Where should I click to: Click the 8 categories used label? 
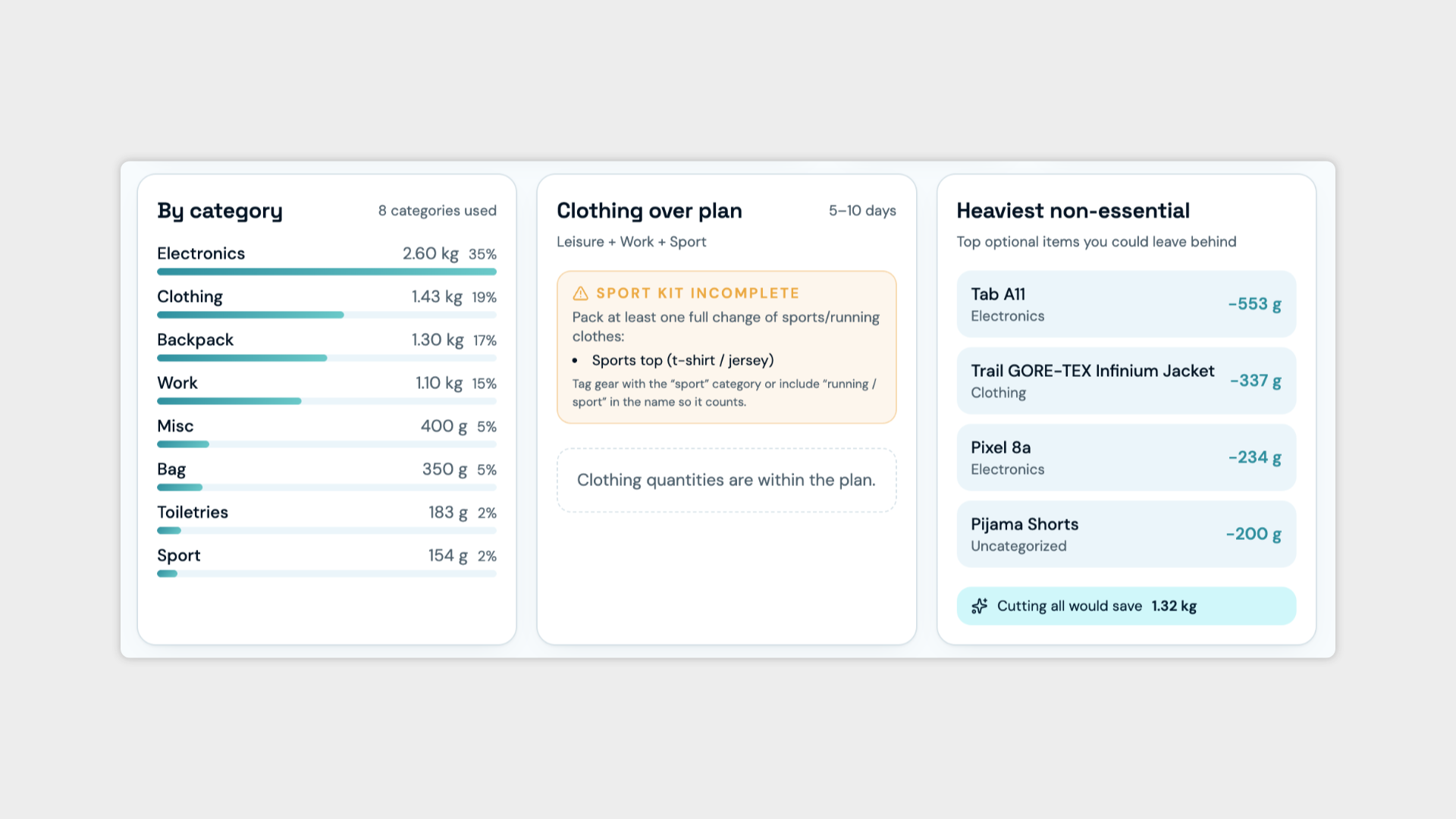pos(438,211)
